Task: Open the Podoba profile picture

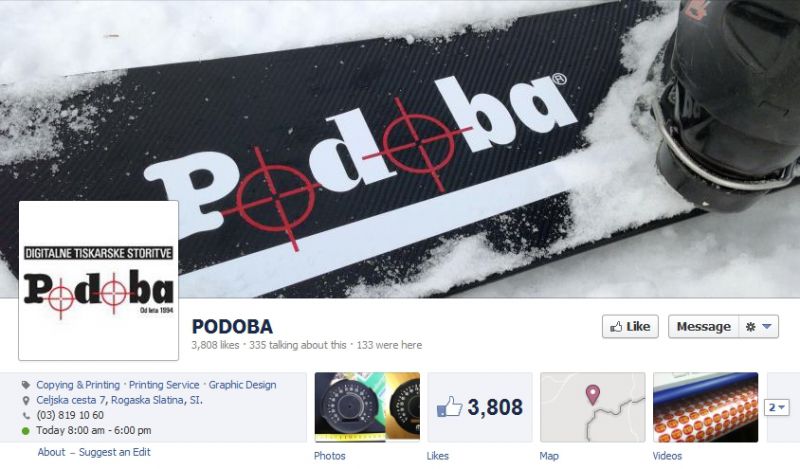Action: [x=98, y=281]
